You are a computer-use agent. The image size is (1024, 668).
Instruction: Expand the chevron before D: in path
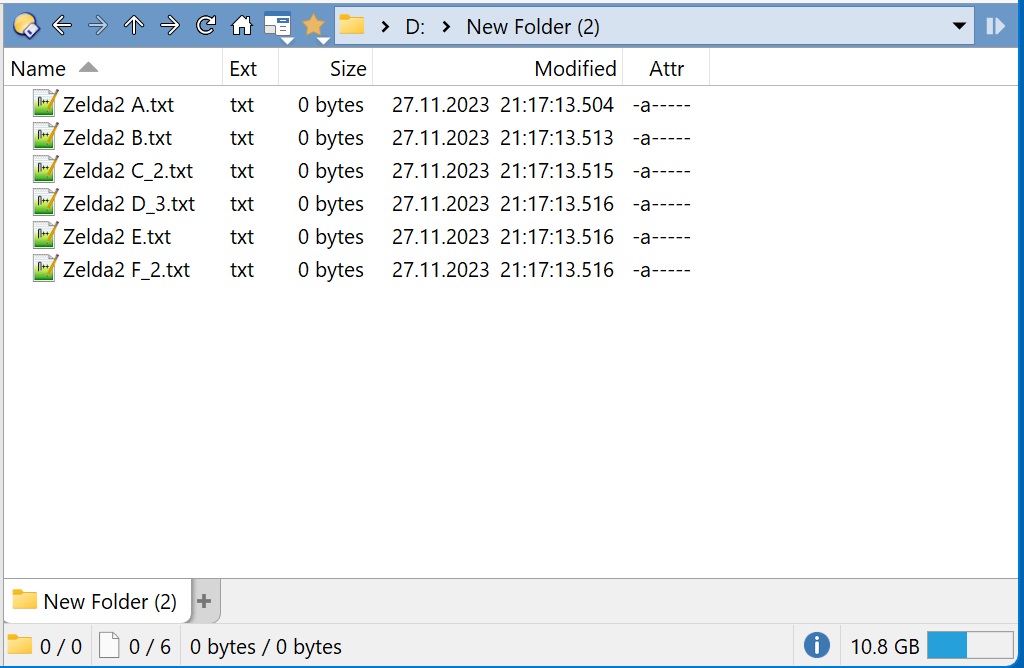[385, 27]
